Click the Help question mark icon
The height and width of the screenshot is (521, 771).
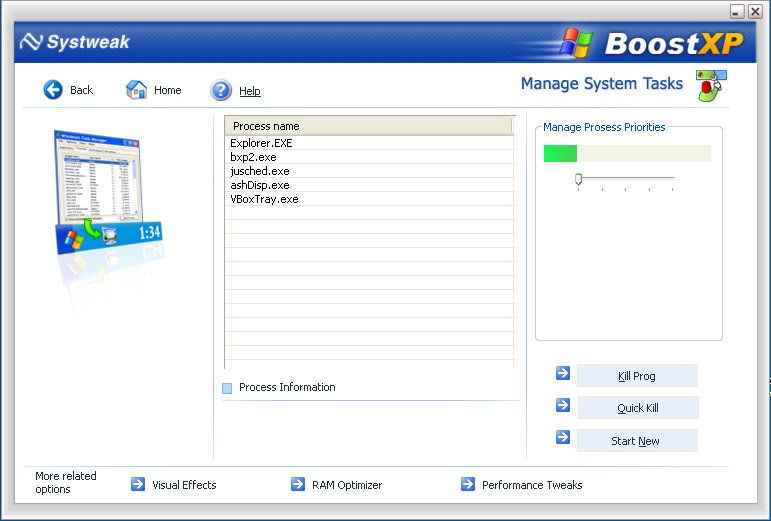(x=221, y=90)
